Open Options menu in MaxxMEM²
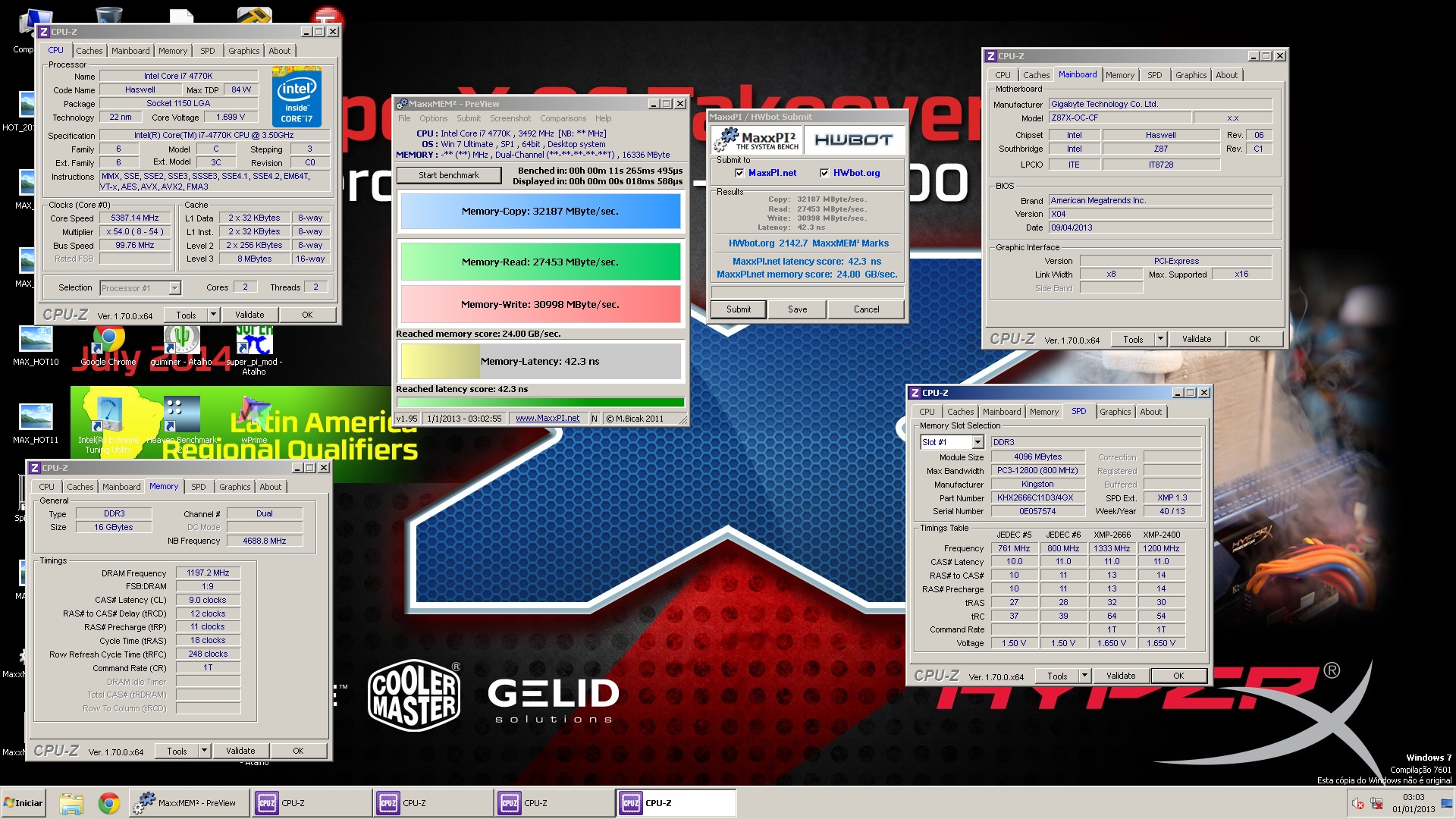 pyautogui.click(x=433, y=118)
